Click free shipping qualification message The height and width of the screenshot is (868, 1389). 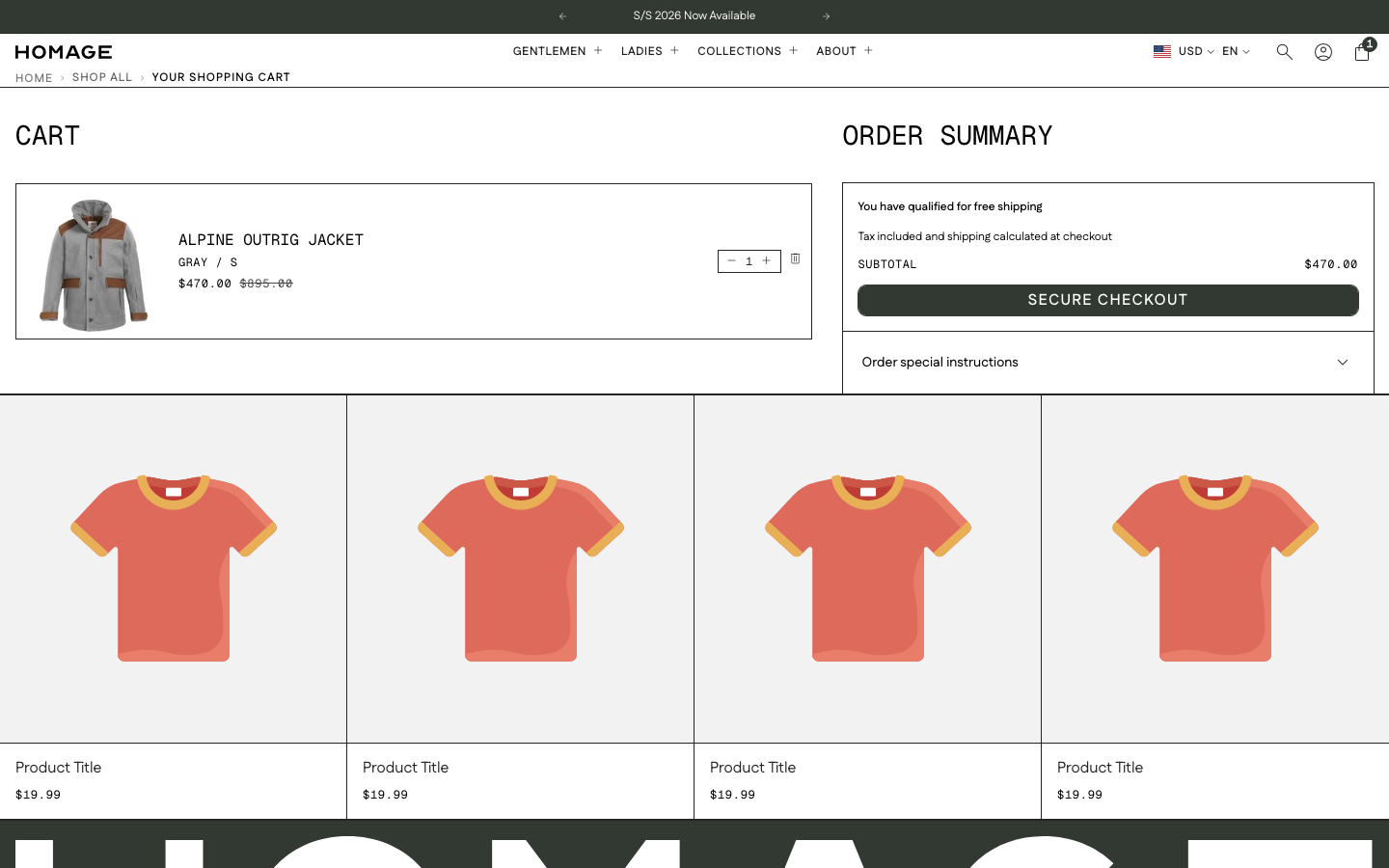[950, 206]
